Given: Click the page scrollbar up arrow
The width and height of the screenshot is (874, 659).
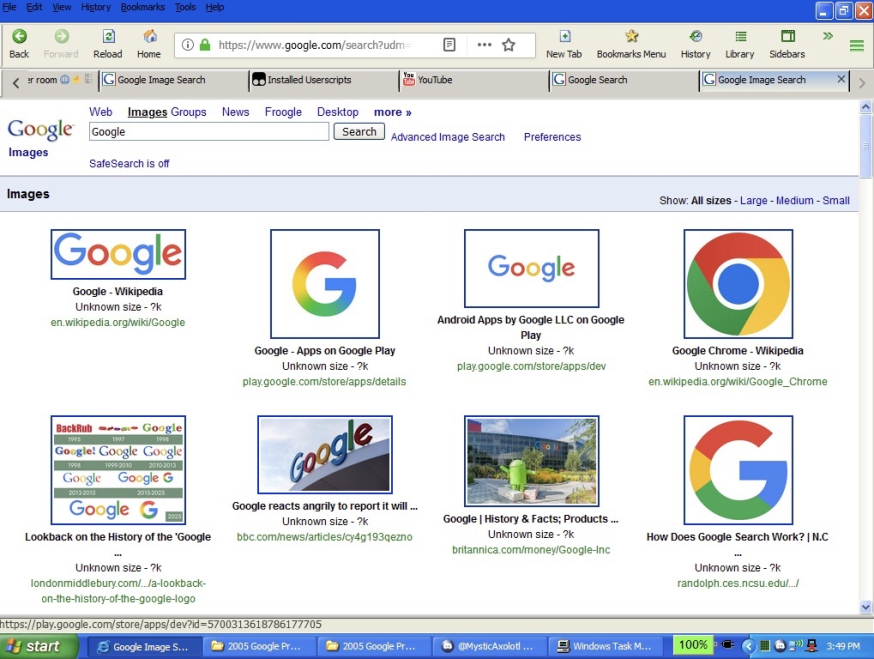Looking at the screenshot, I should pyautogui.click(x=866, y=106).
